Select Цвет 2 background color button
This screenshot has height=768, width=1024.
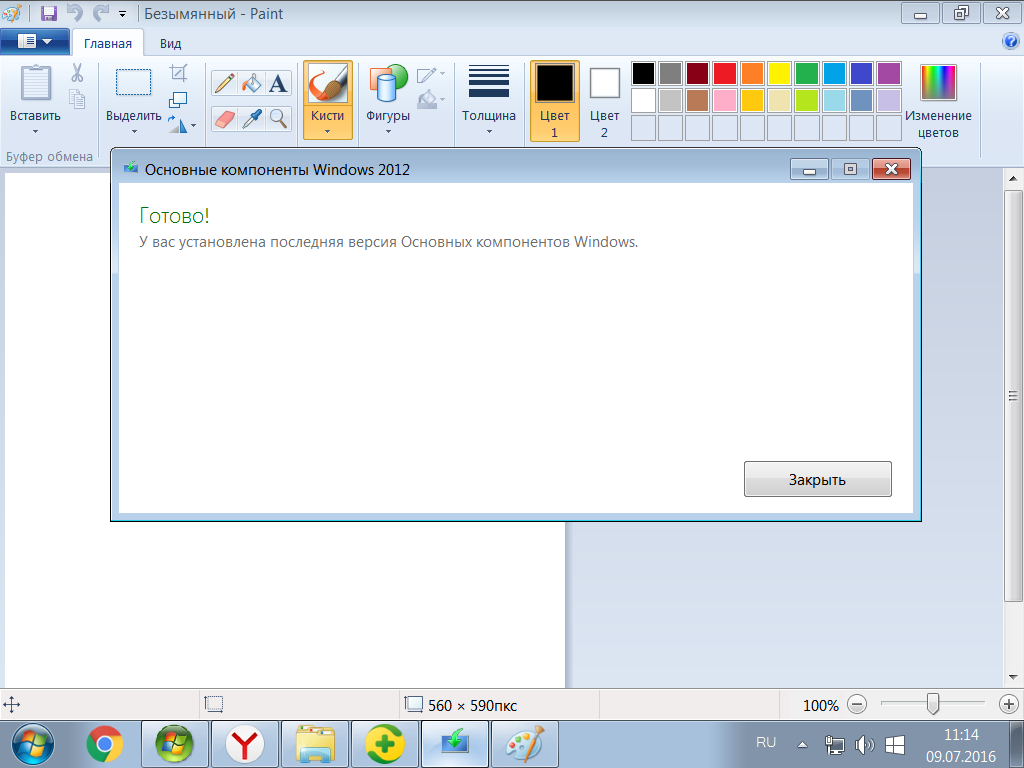point(604,101)
